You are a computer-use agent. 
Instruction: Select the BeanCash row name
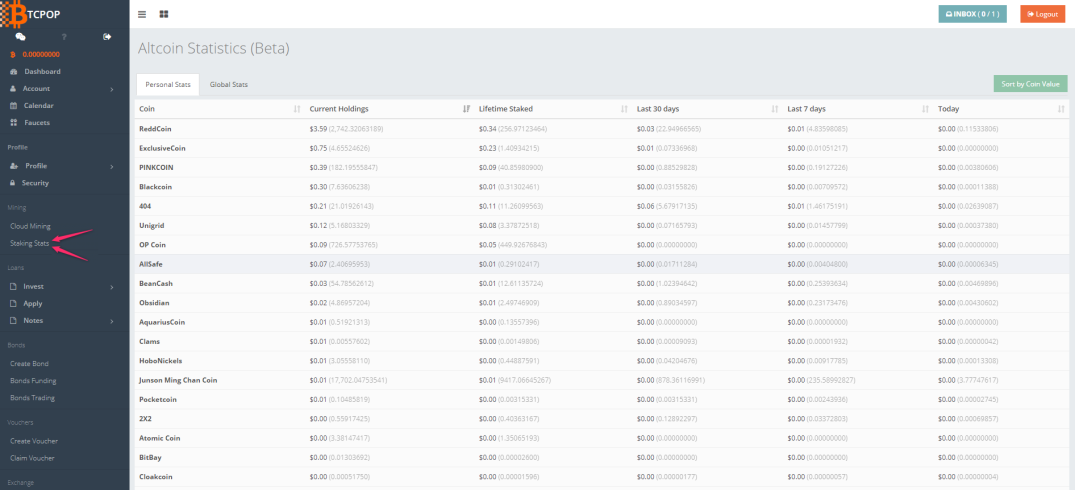(x=155, y=283)
